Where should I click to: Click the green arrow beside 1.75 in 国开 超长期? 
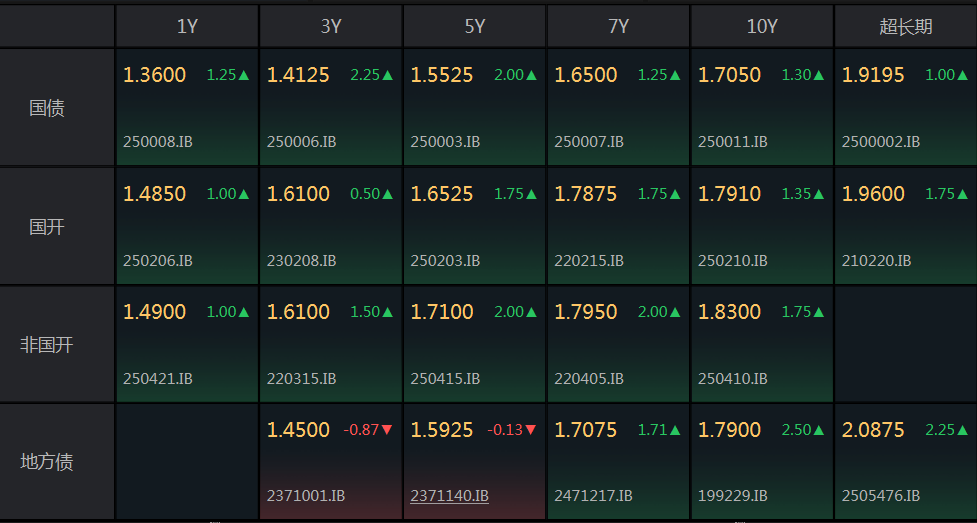pos(962,194)
